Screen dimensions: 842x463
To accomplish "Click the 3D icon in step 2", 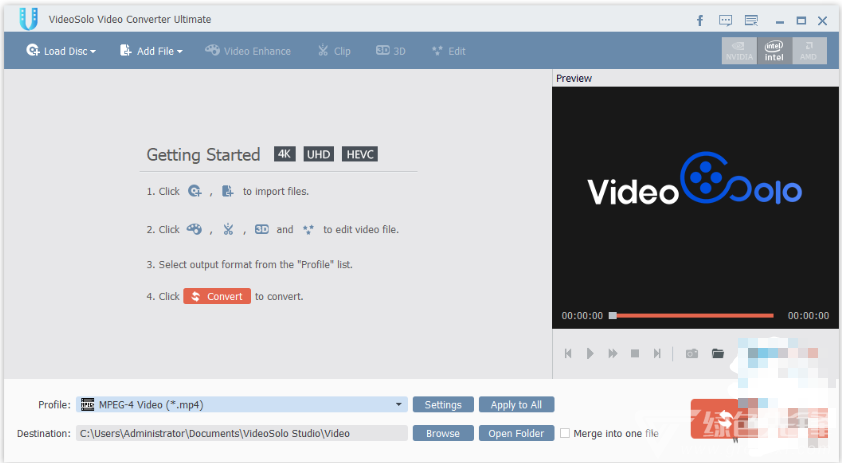I will (x=262, y=229).
